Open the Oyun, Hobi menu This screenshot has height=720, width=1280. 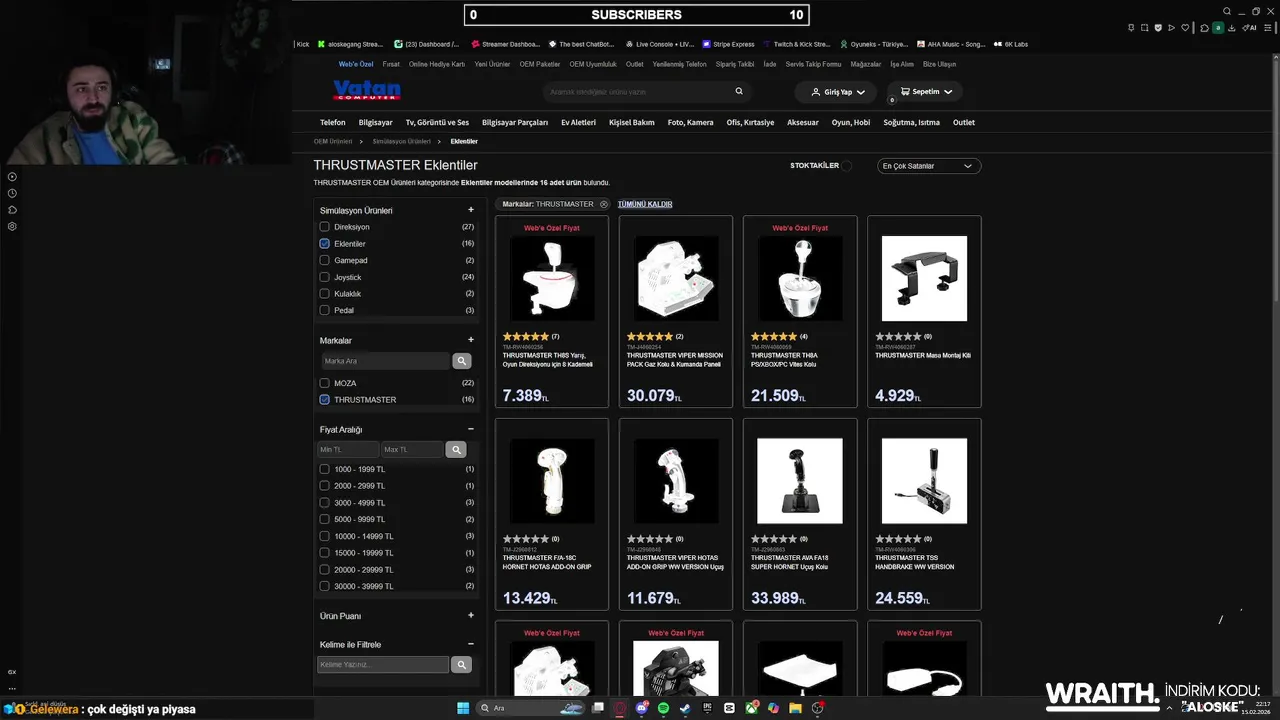pyautogui.click(x=851, y=122)
